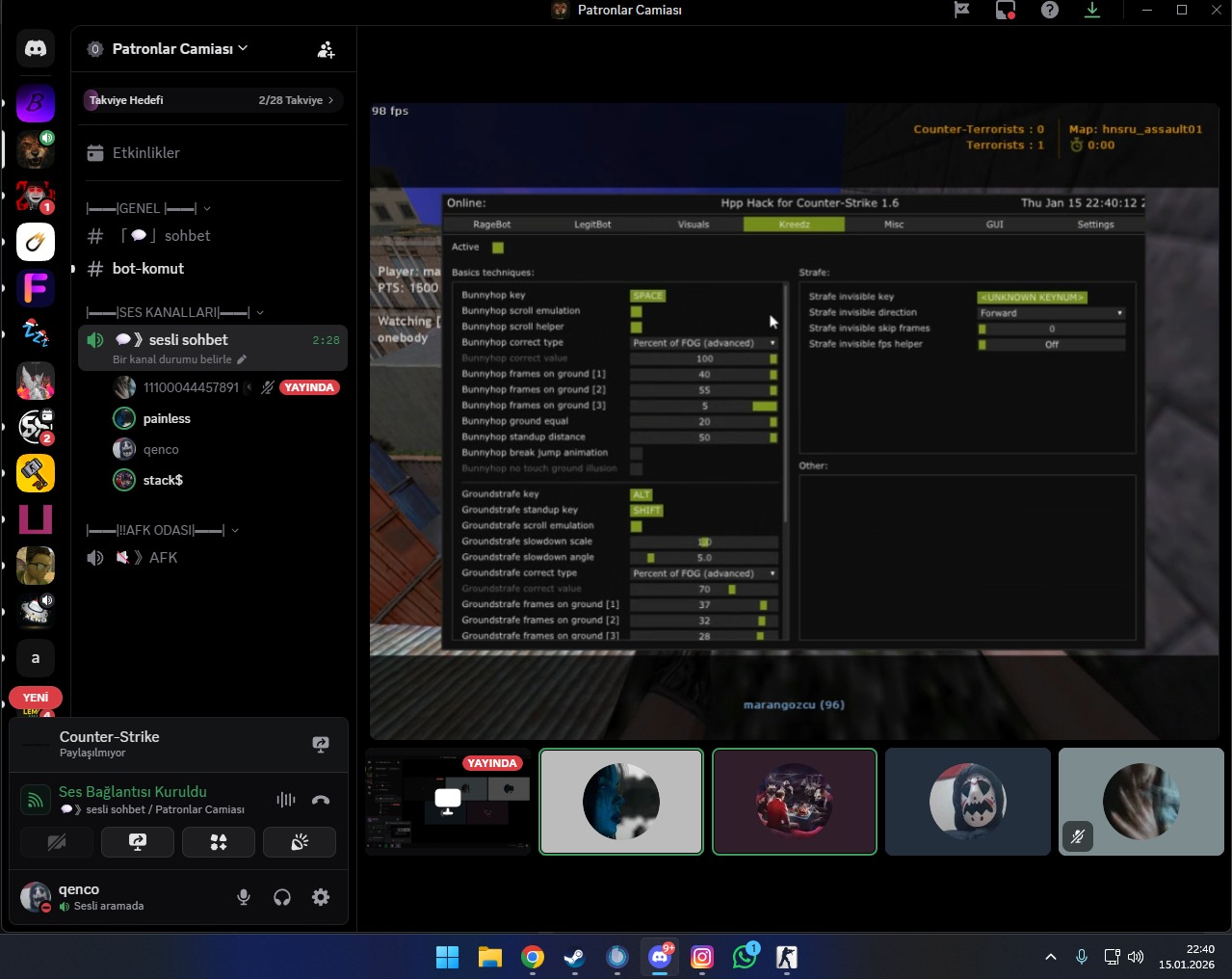Open noise suppression waveform icon
This screenshot has width=1232, height=979.
[x=286, y=800]
